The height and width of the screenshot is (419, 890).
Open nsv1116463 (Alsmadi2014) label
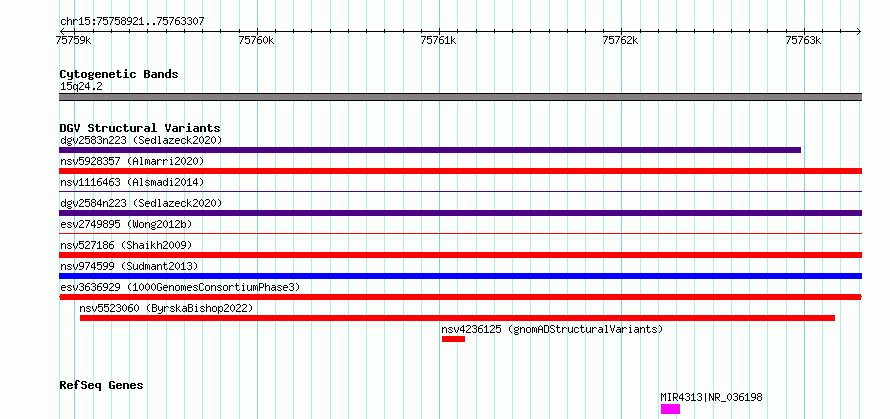[x=132, y=182]
